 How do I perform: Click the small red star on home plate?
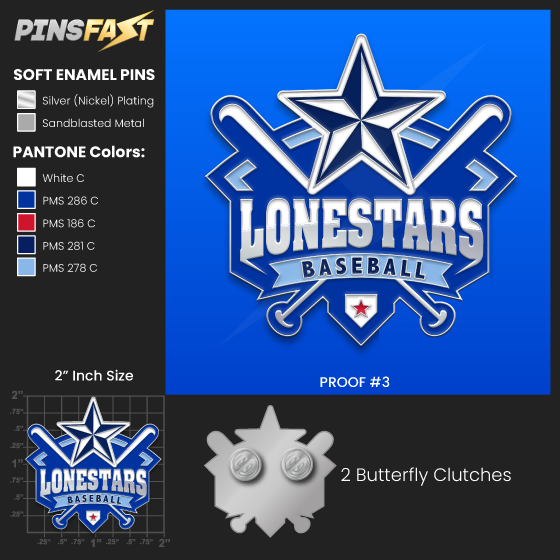click(x=361, y=308)
